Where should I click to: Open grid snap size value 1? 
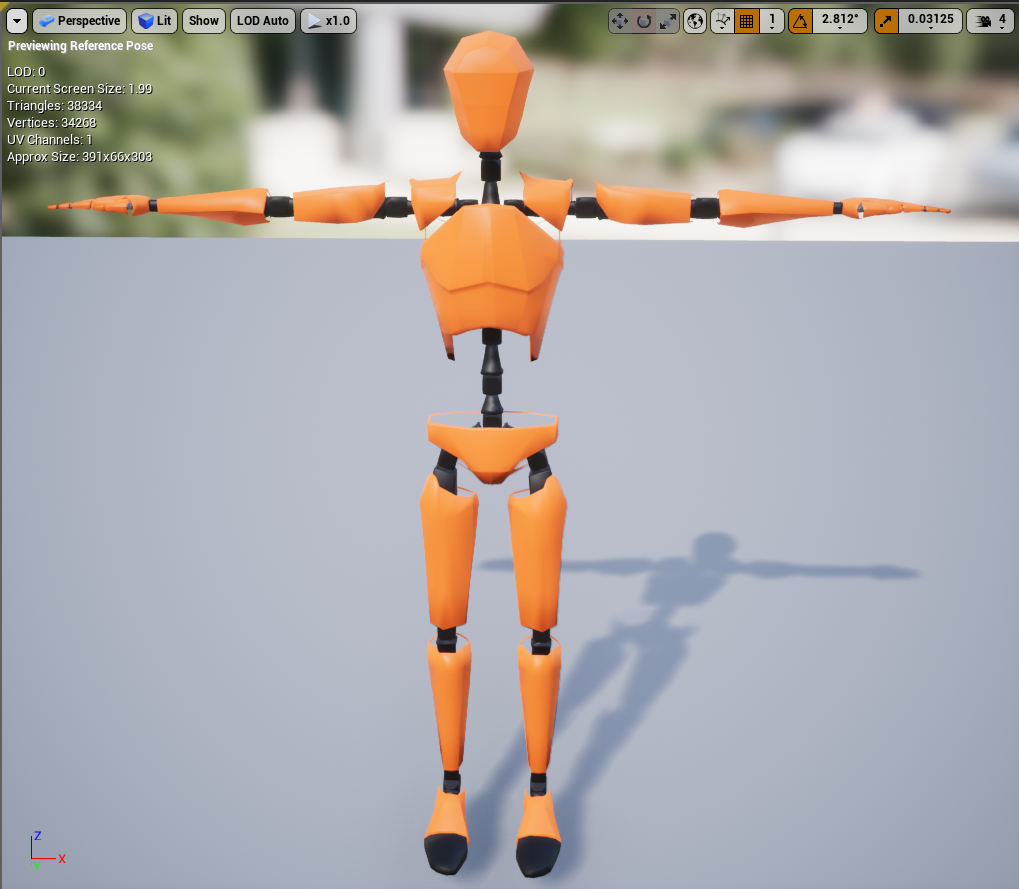[x=772, y=21]
